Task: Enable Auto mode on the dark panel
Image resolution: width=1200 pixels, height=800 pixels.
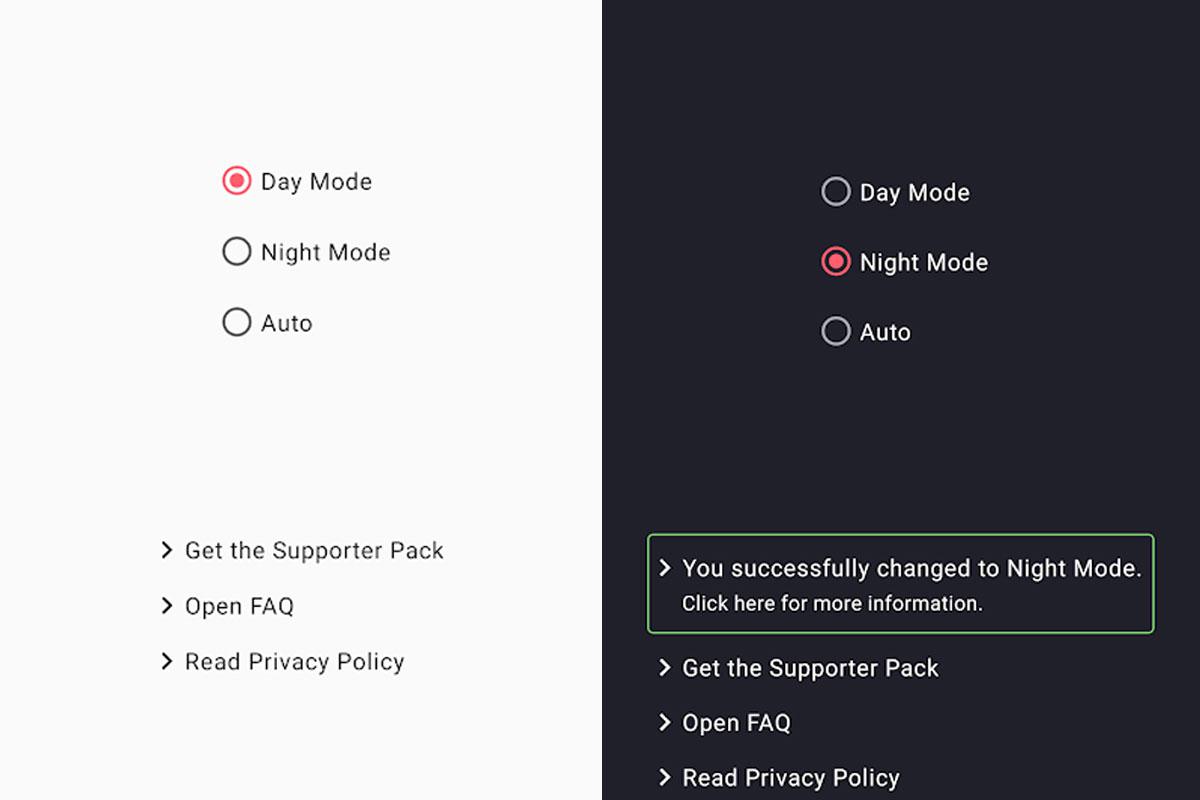Action: click(x=836, y=331)
